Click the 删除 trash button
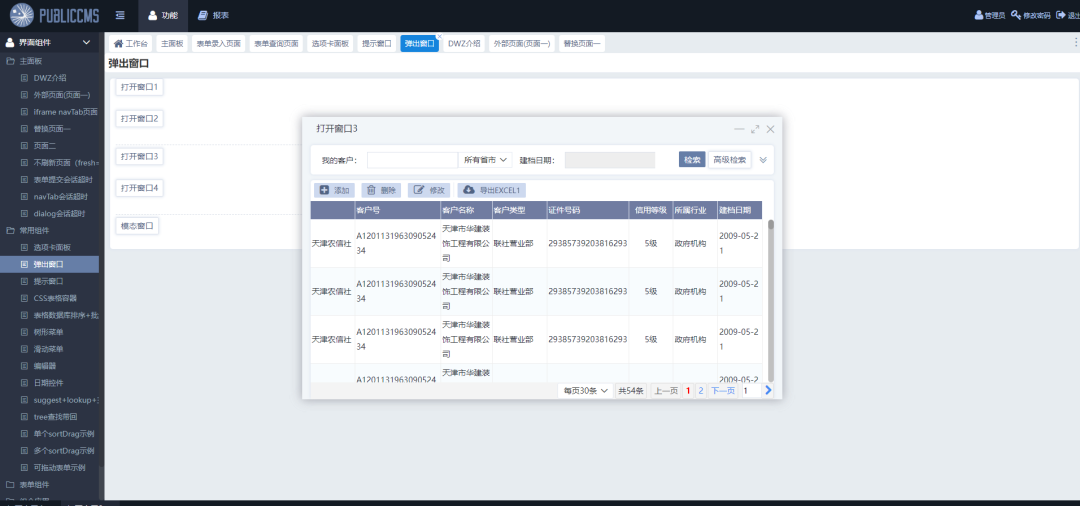This screenshot has height=506, width=1080. tap(381, 190)
